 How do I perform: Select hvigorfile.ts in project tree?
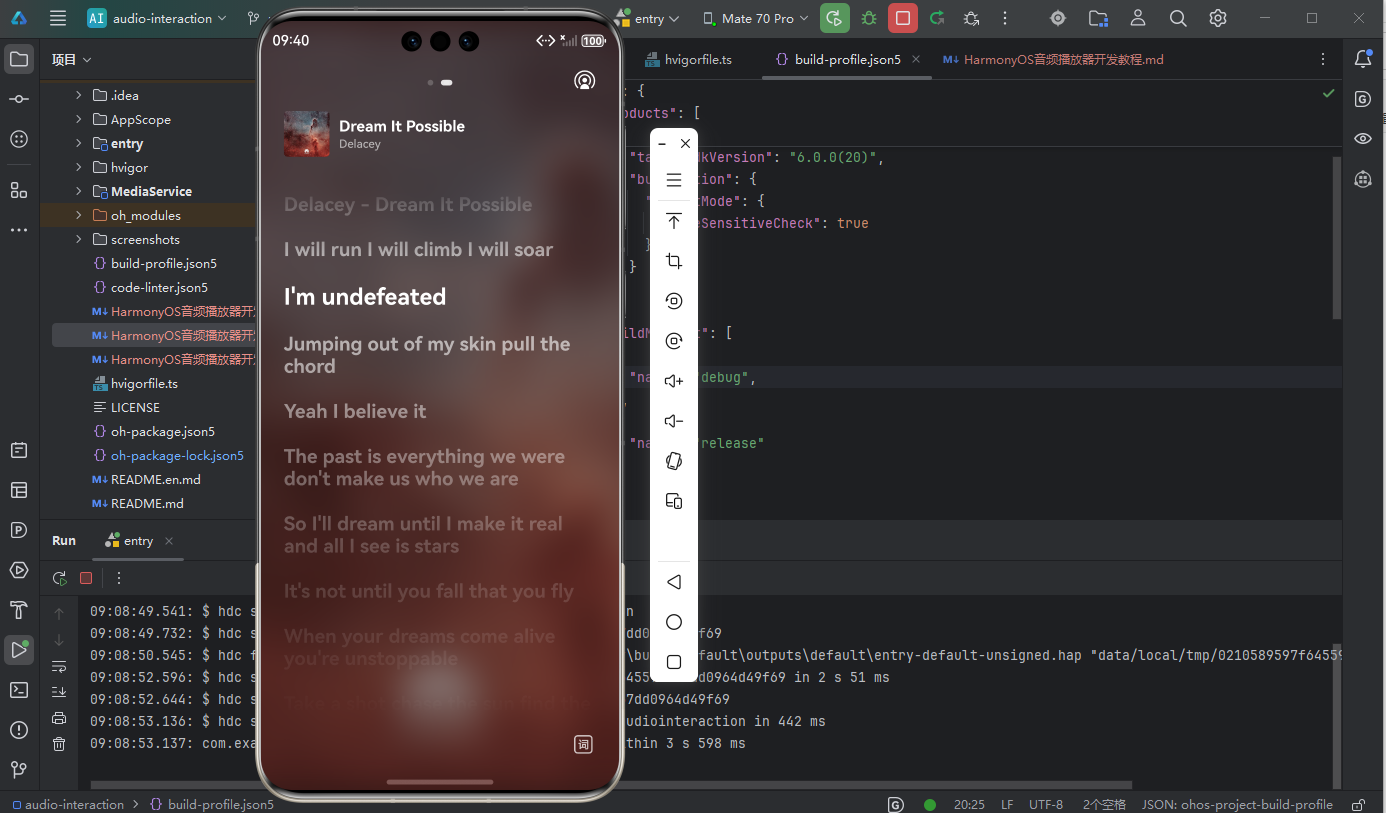pyautogui.click(x=135, y=383)
